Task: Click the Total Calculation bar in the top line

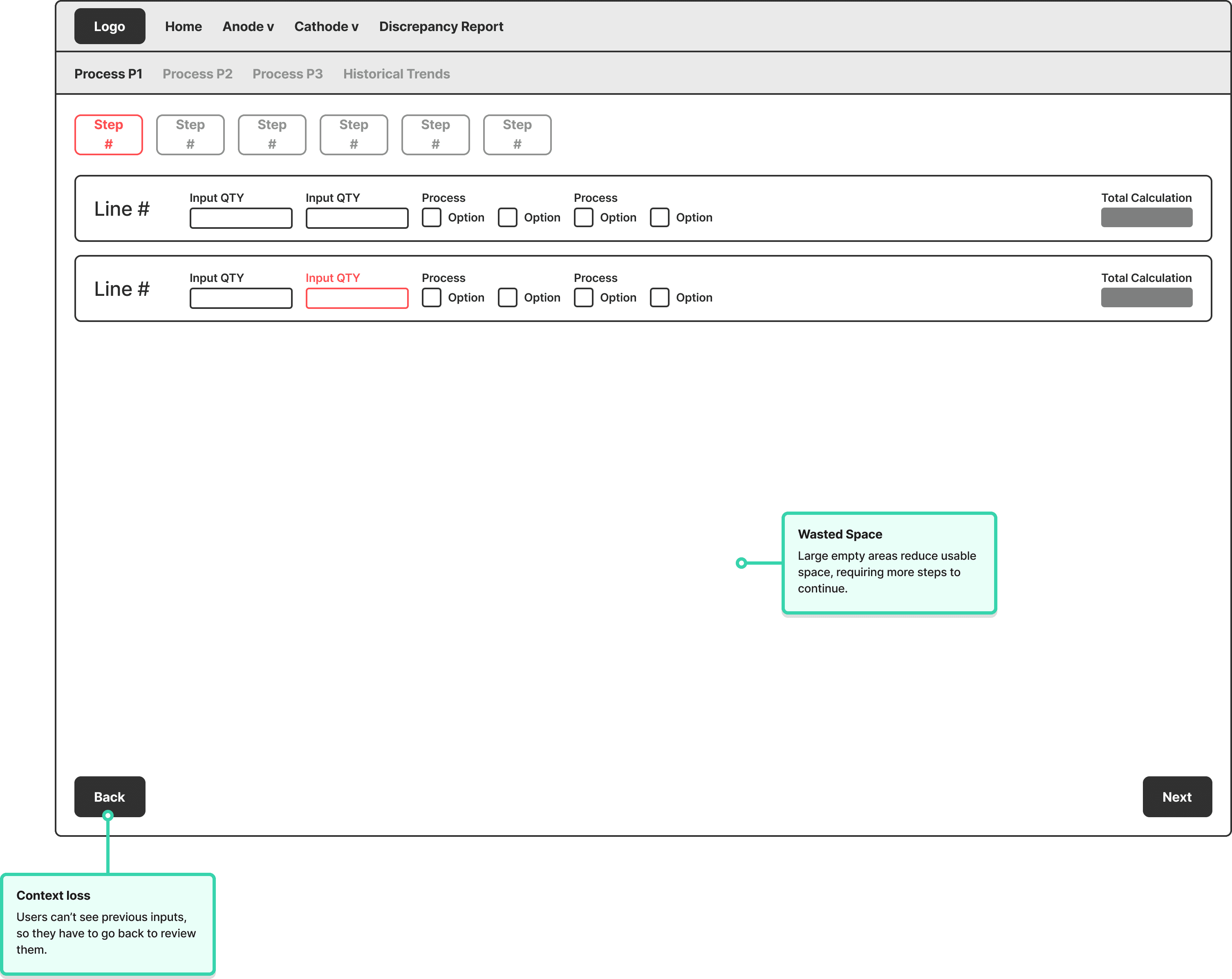Action: pos(1146,218)
